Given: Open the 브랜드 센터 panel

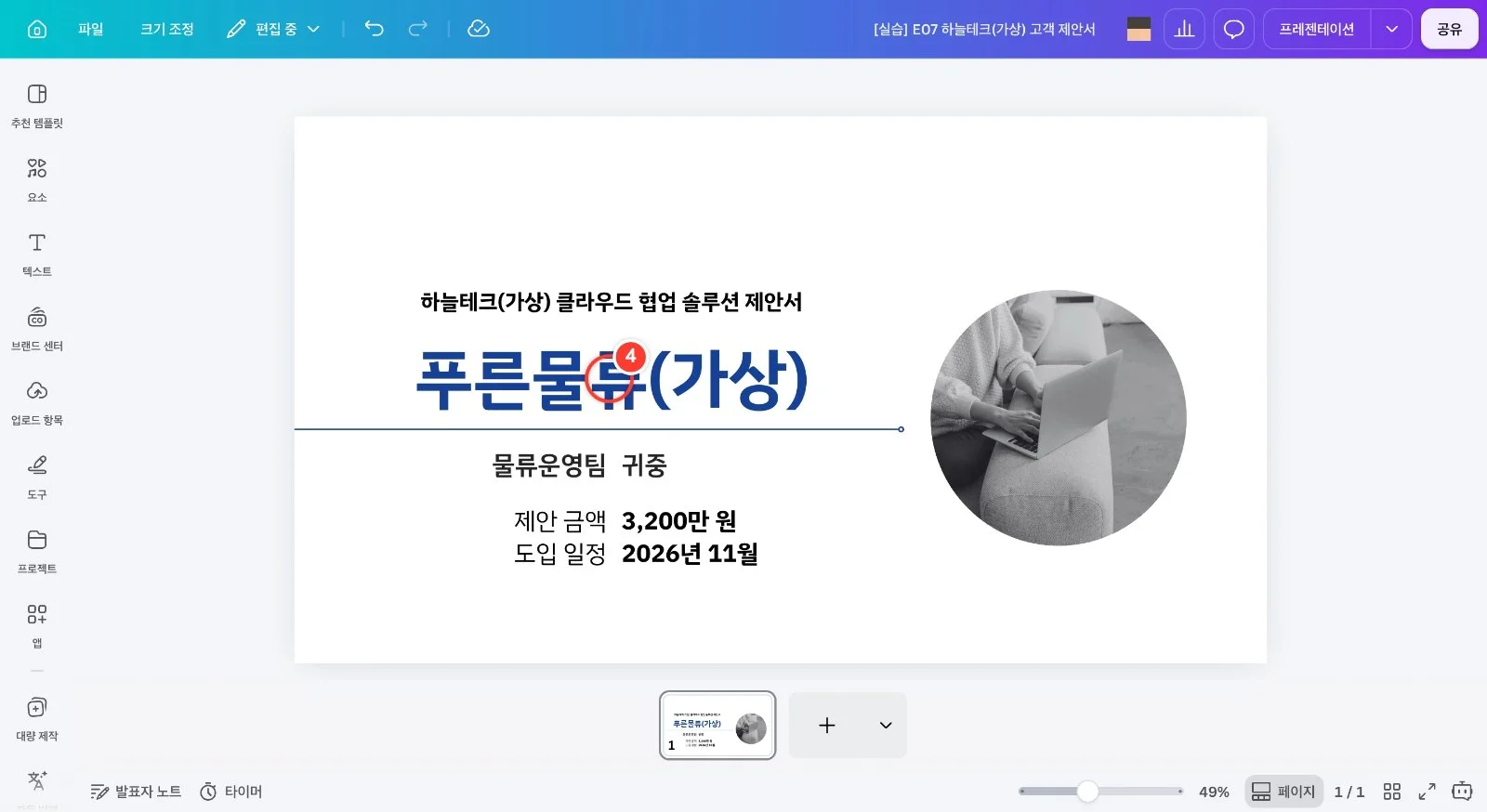Looking at the screenshot, I should (37, 329).
